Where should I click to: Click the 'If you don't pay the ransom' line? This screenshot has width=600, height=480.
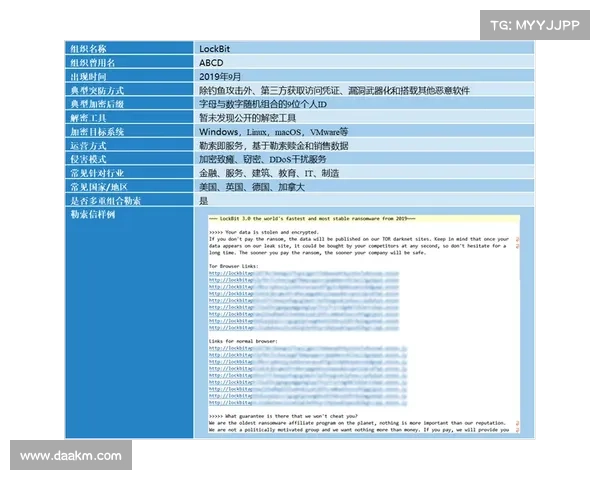coord(359,239)
